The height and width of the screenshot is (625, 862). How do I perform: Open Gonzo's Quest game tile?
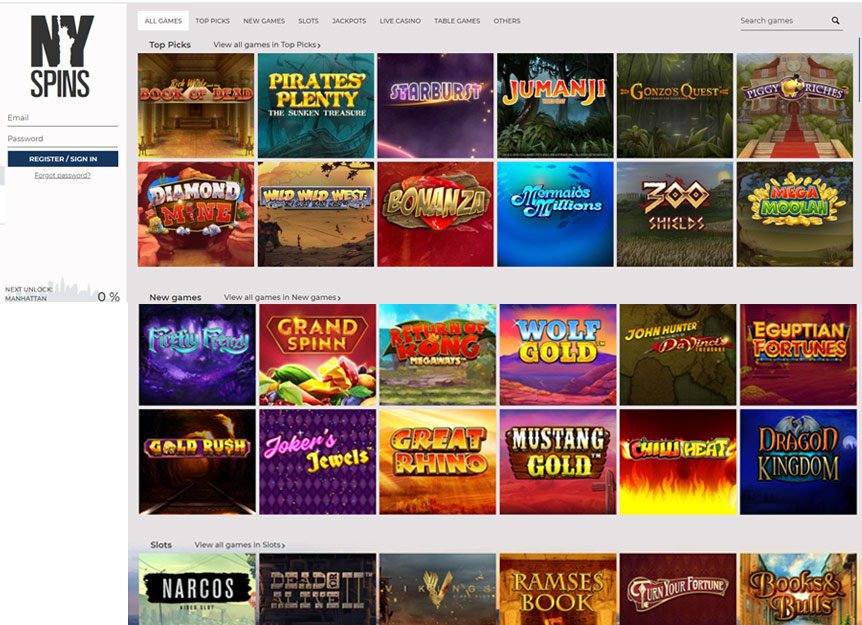pyautogui.click(x=675, y=106)
